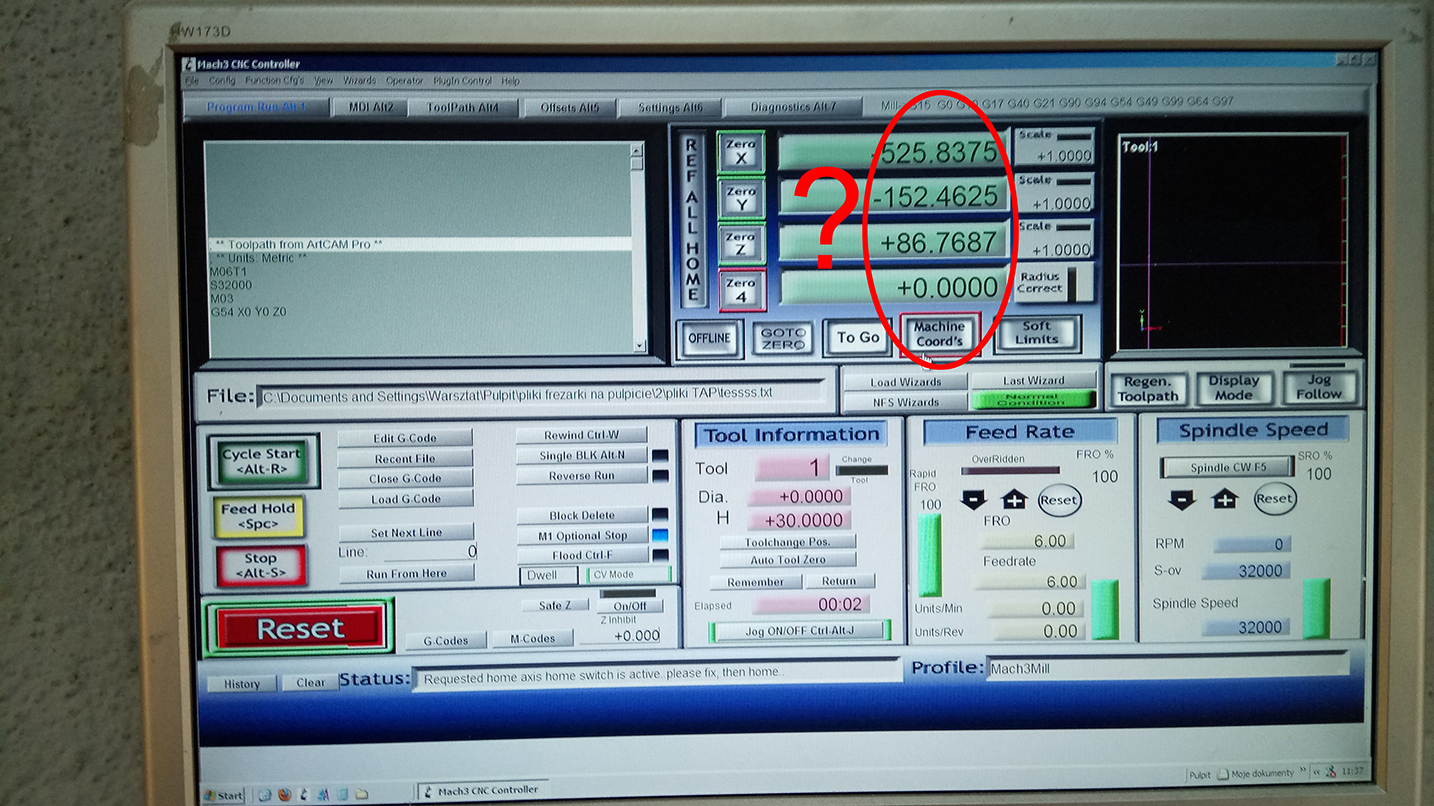The height and width of the screenshot is (806, 1434).
Task: Click the feed rate green bar
Action: coord(1105,609)
